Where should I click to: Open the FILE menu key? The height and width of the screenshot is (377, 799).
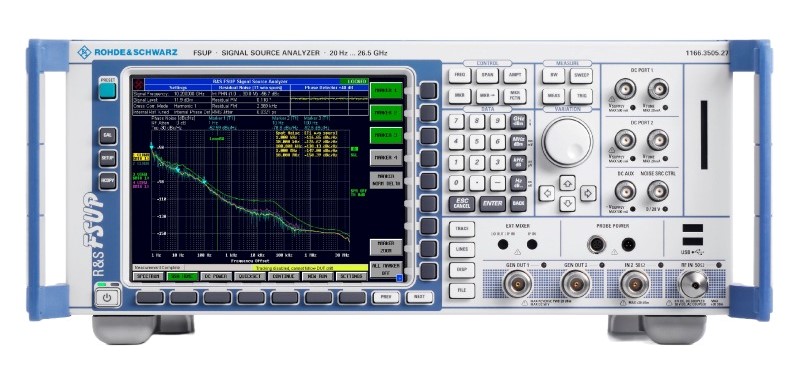click(462, 290)
